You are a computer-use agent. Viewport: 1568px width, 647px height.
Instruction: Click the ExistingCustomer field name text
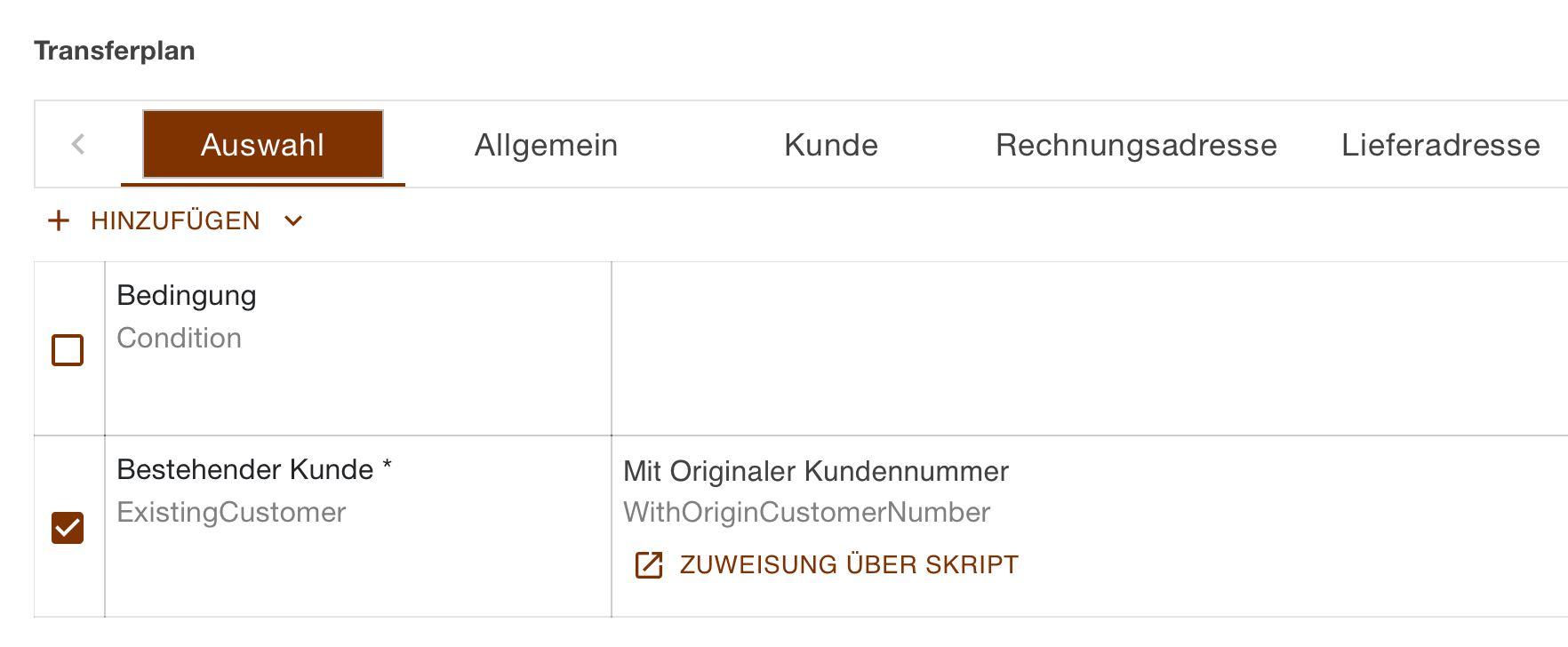(231, 512)
